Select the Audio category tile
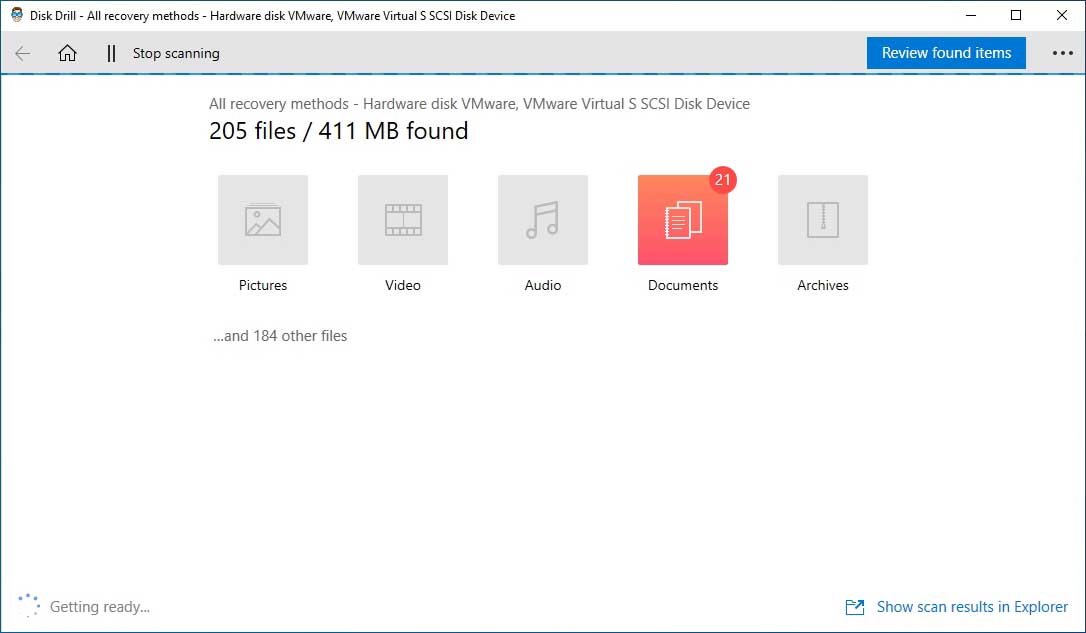This screenshot has width=1086, height=633. tap(543, 220)
